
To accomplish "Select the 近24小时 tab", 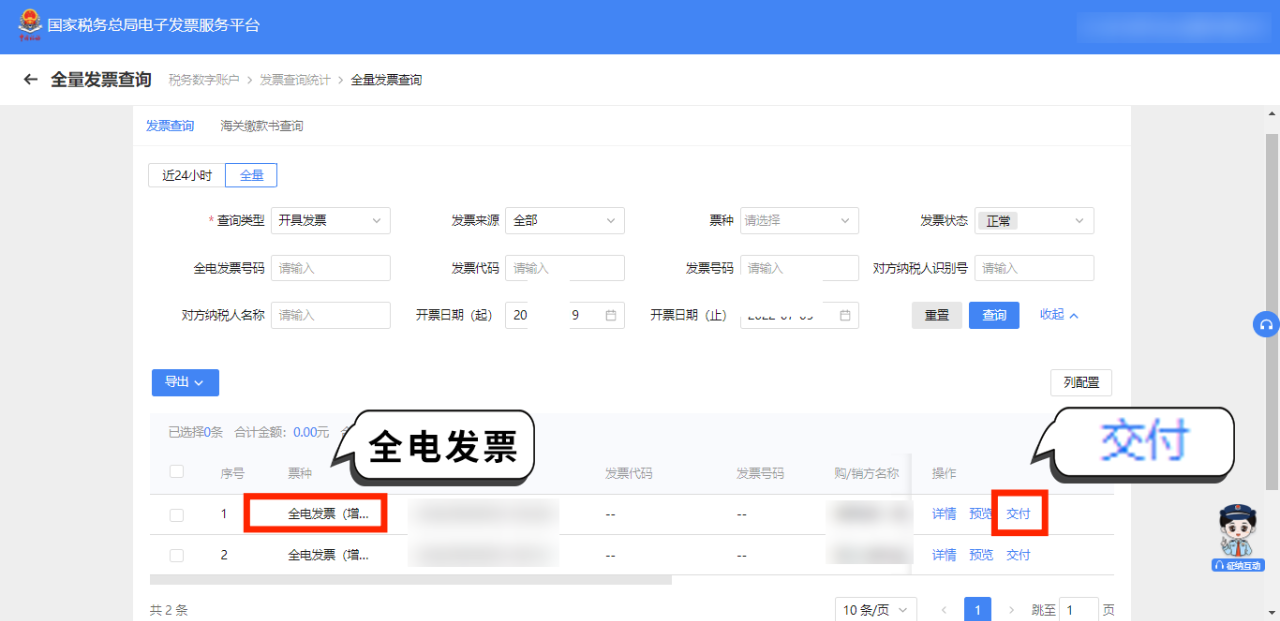I will 187,175.
